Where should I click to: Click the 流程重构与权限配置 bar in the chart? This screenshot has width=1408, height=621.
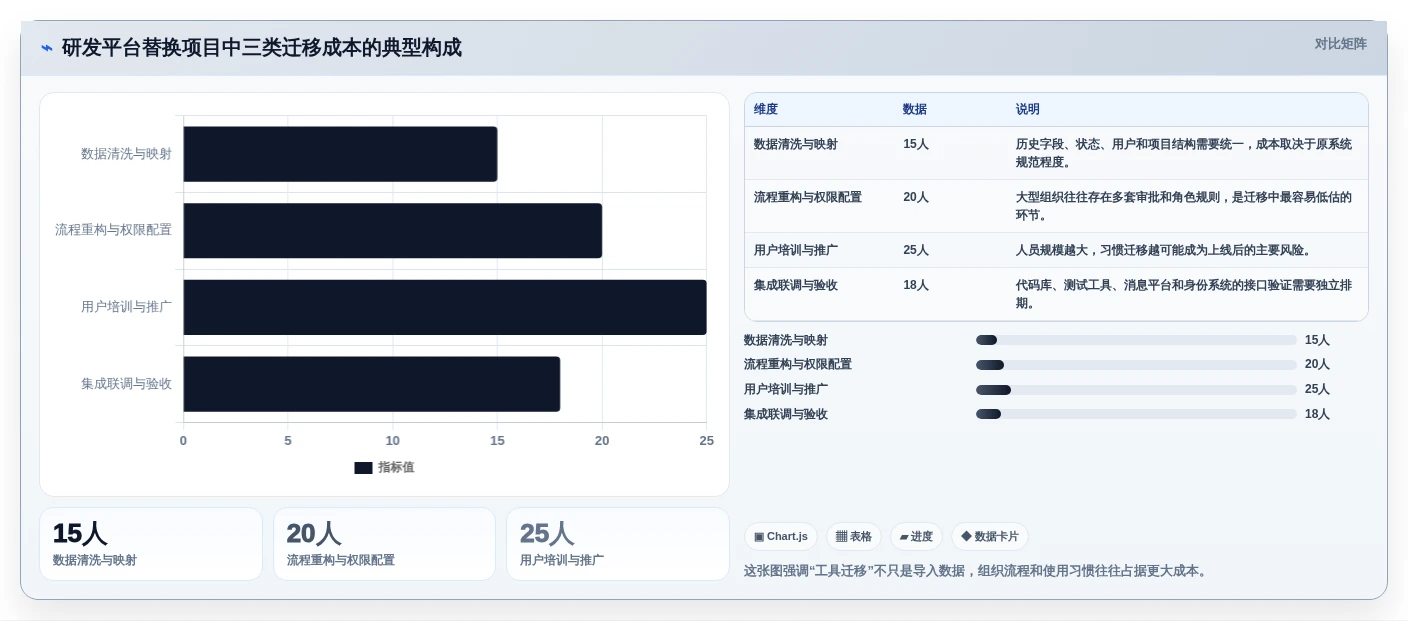393,231
